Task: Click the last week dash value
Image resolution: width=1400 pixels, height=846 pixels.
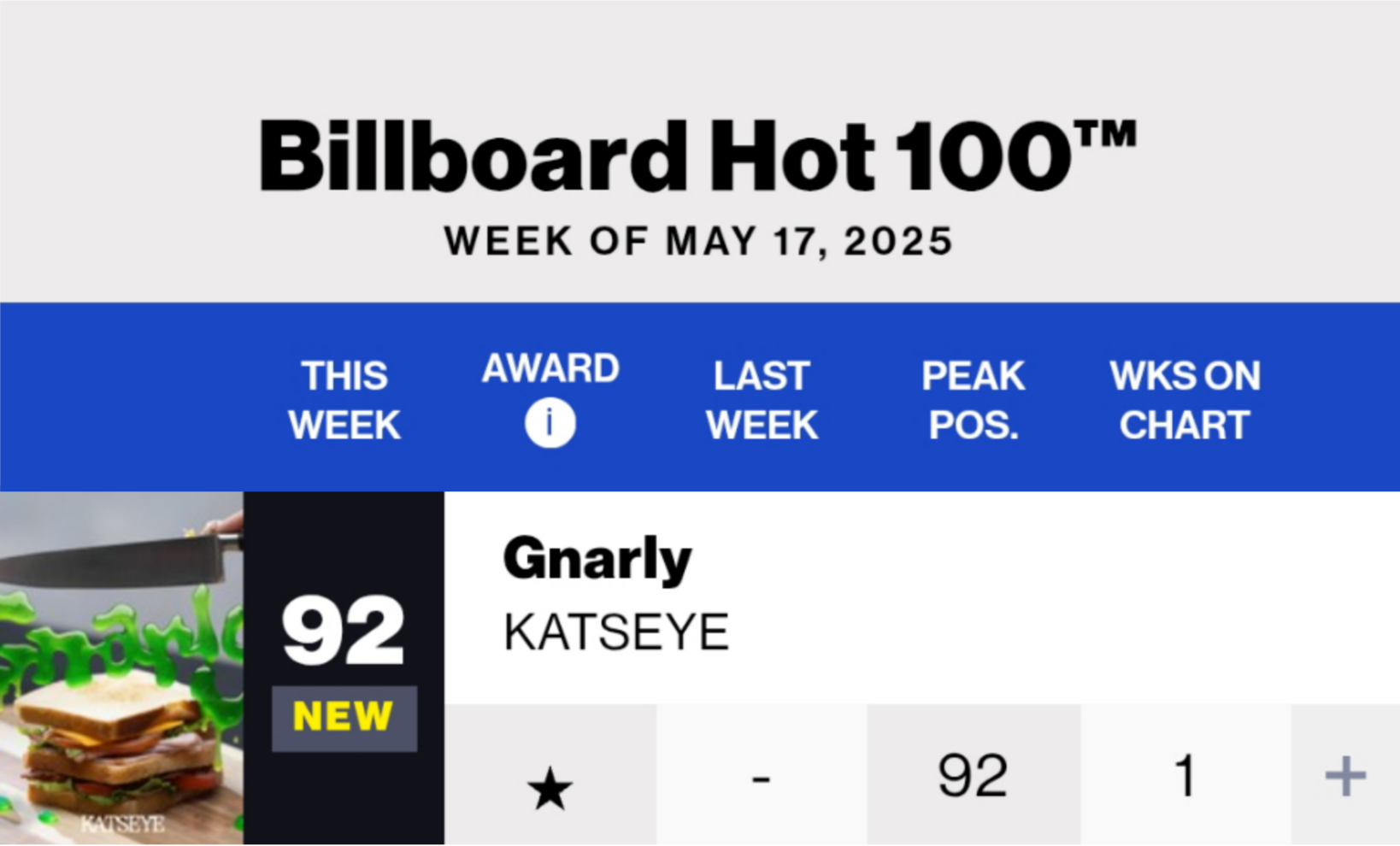Action: 762,778
